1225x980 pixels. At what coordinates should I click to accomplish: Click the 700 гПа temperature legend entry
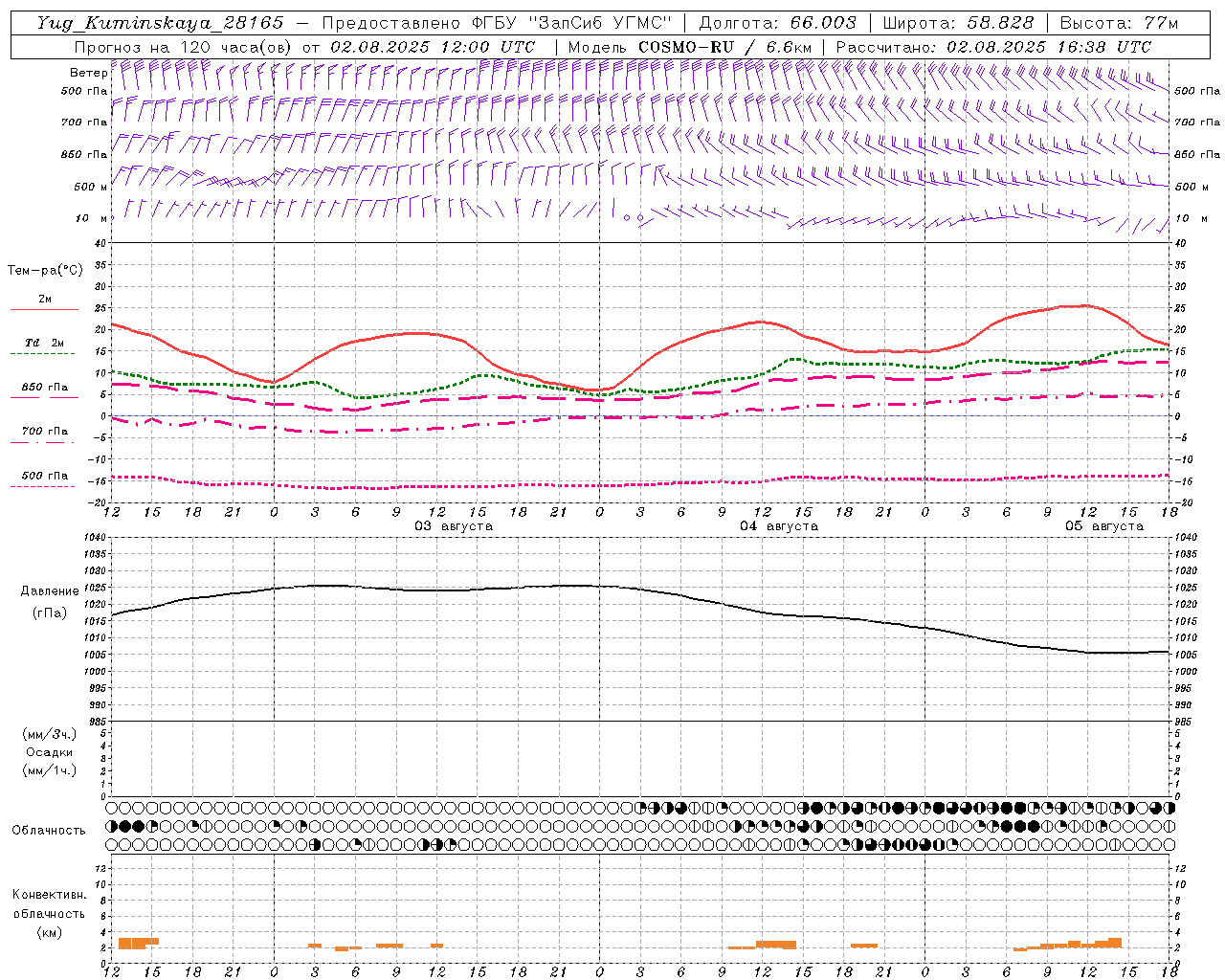[45, 431]
